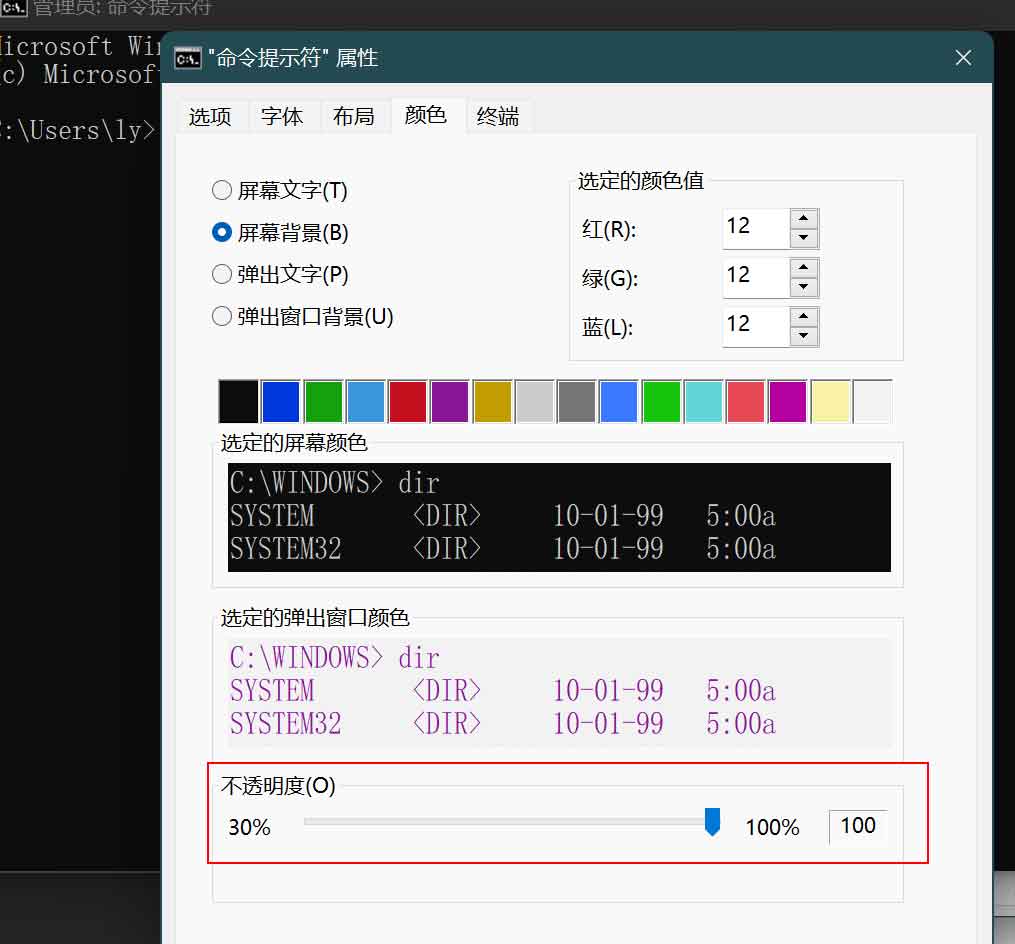Select the 屏幕文字(T) radio button
This screenshot has width=1015, height=944.
tap(221, 190)
